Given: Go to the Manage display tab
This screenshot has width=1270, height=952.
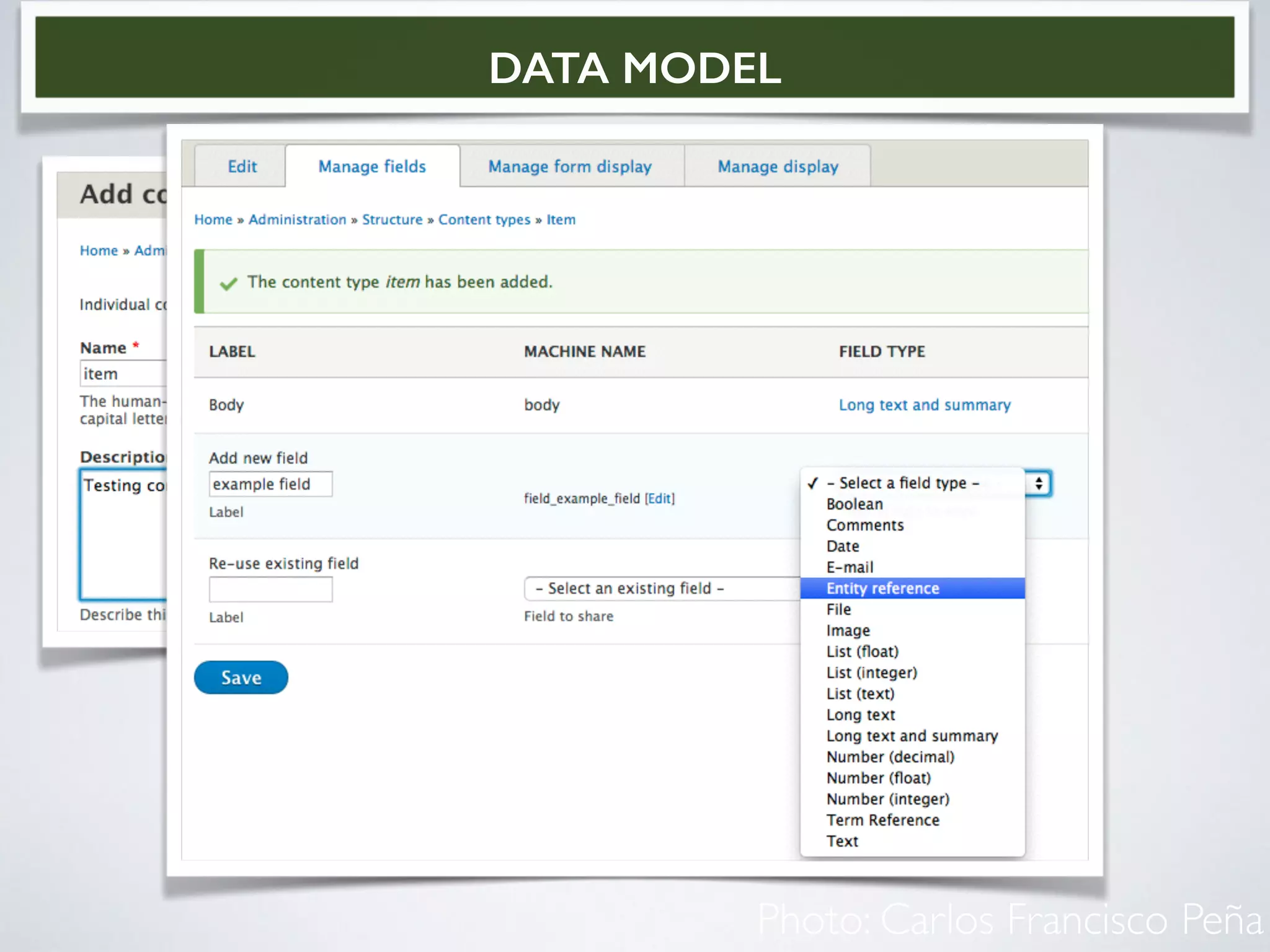Looking at the screenshot, I should pos(778,166).
